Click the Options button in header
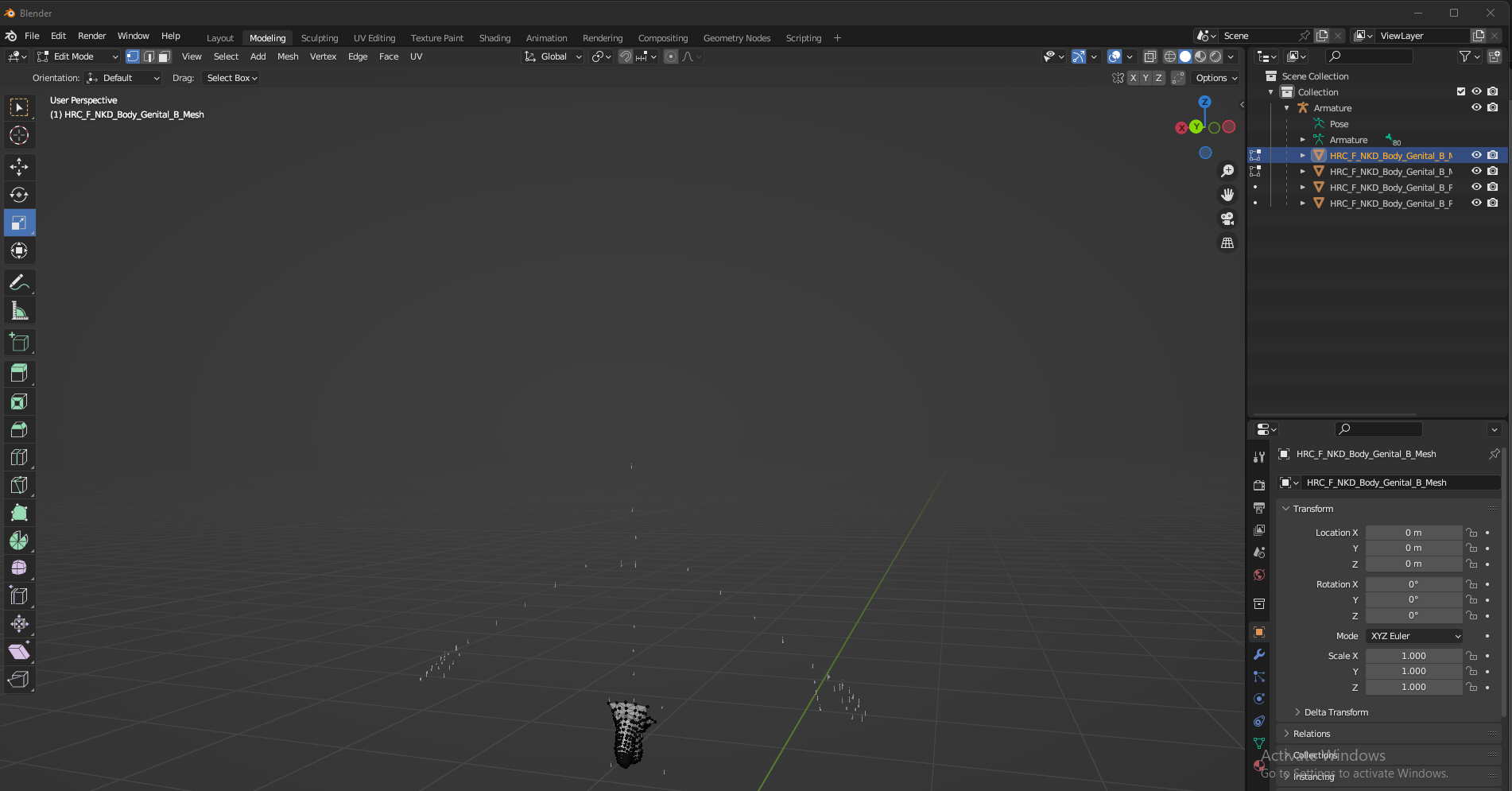 point(1215,78)
